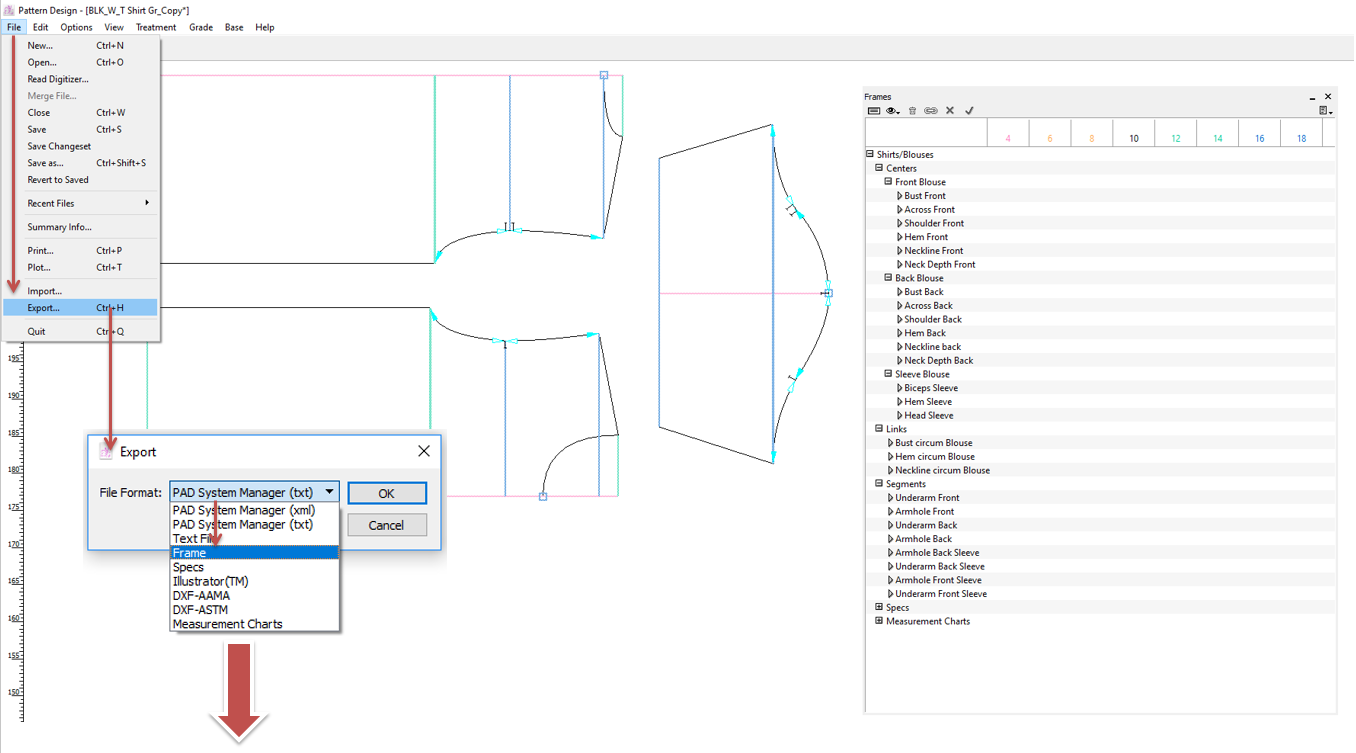Click the chain link icon in Frames toolbar
1356x753 pixels.
coord(931,111)
